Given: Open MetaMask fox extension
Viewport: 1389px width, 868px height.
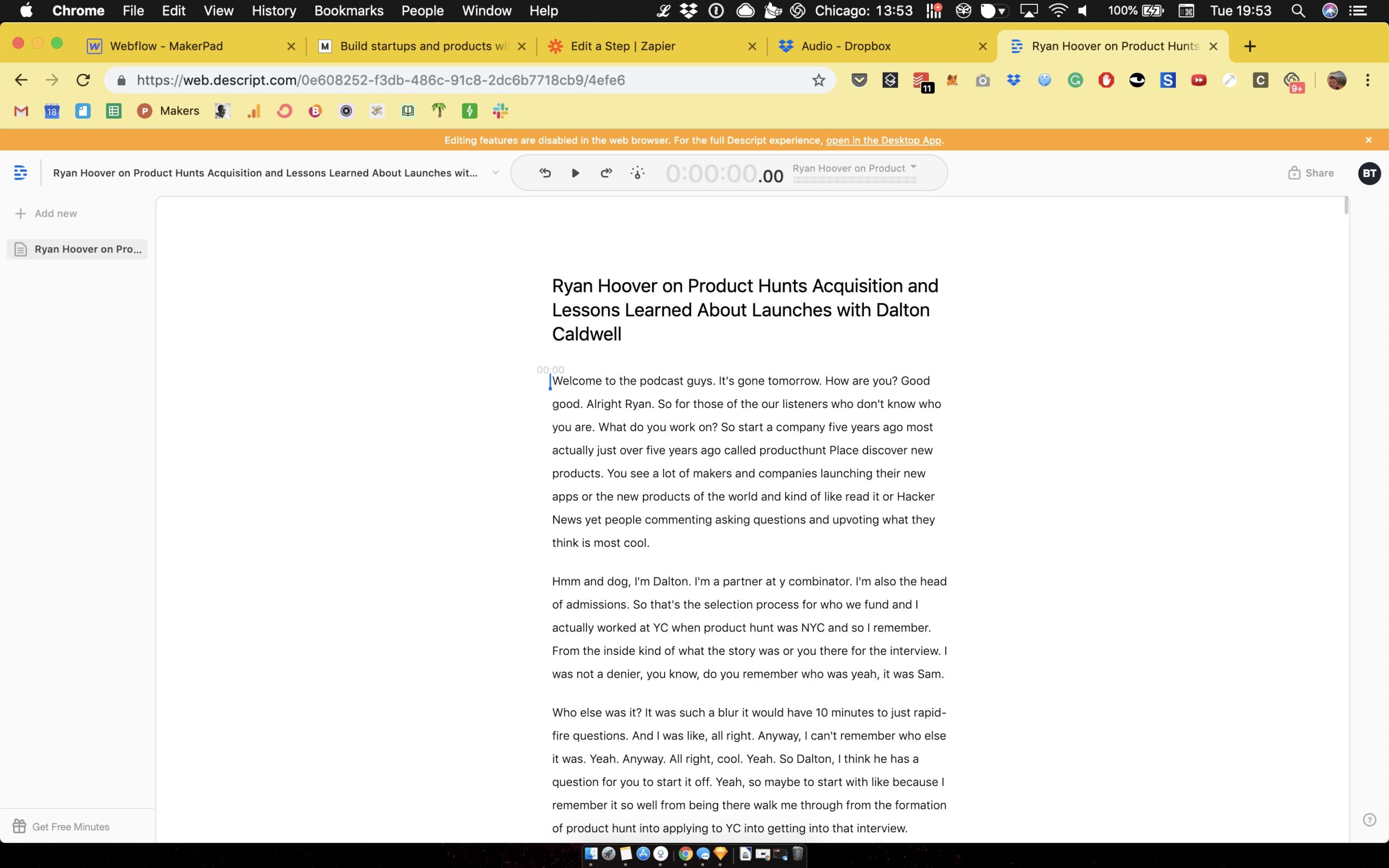Looking at the screenshot, I should tap(952, 80).
